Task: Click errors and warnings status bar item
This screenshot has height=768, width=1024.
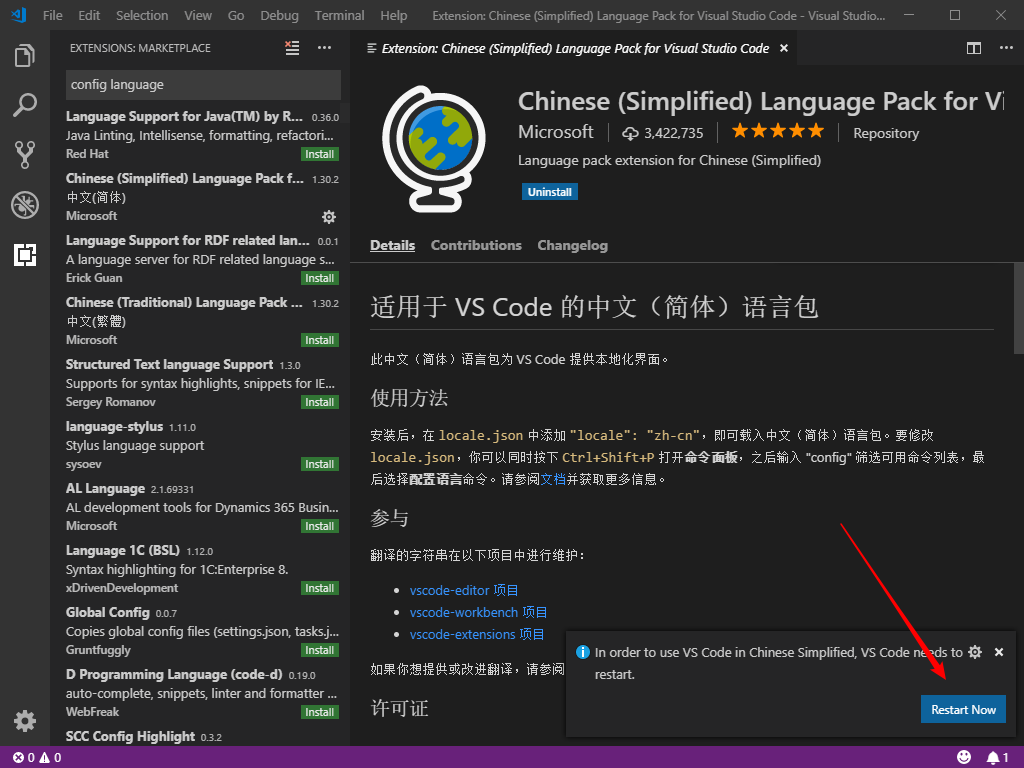Action: click(x=37, y=758)
